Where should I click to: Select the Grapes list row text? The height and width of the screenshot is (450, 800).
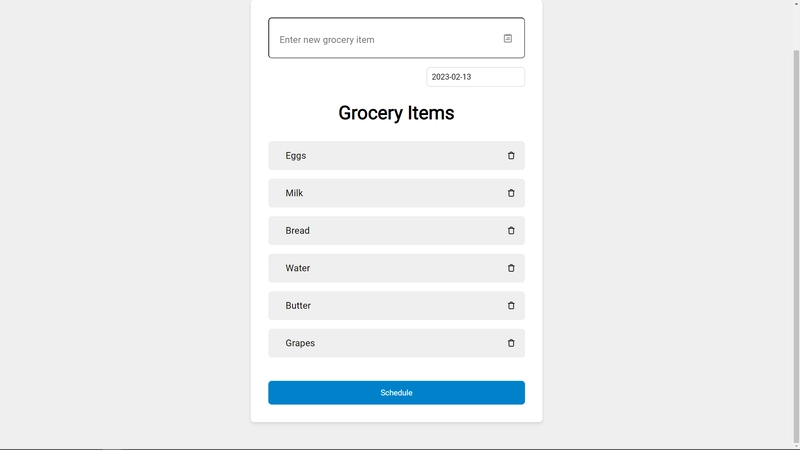click(300, 343)
